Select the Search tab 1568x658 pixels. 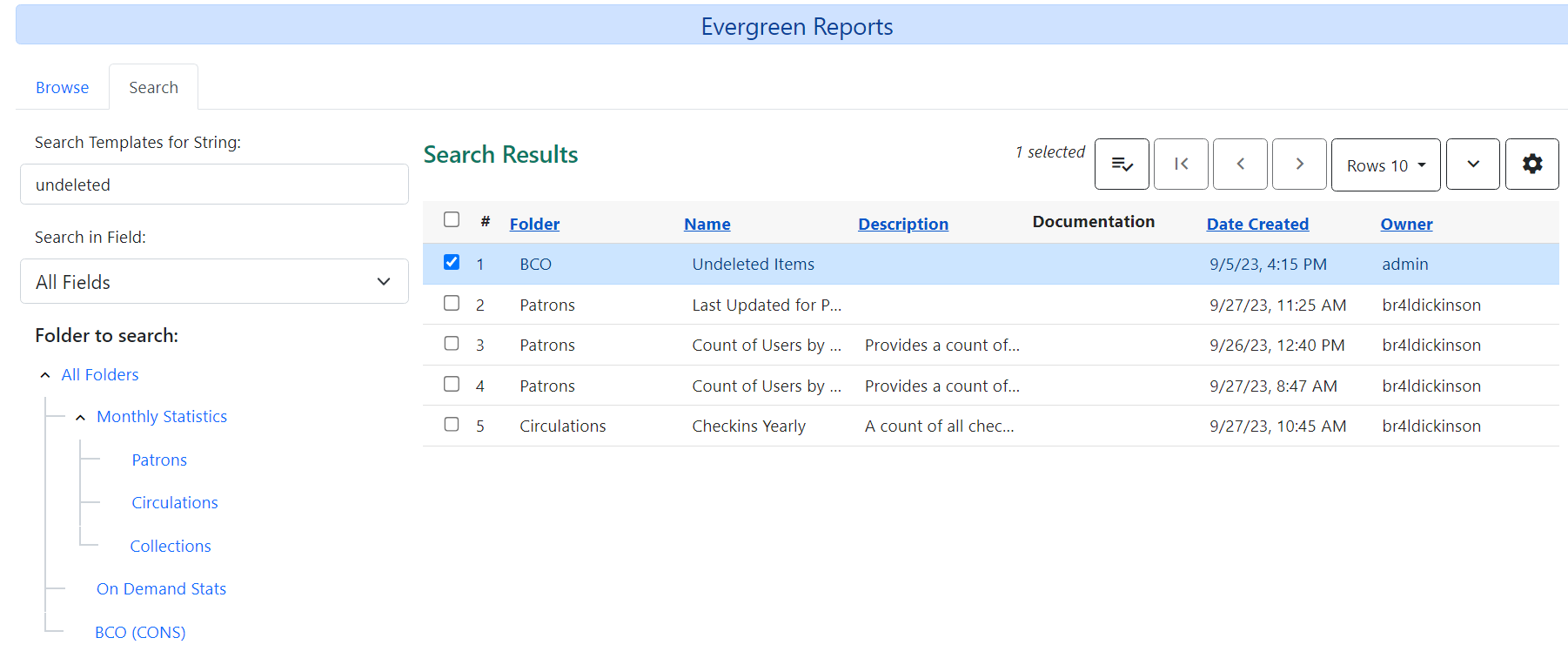153,88
